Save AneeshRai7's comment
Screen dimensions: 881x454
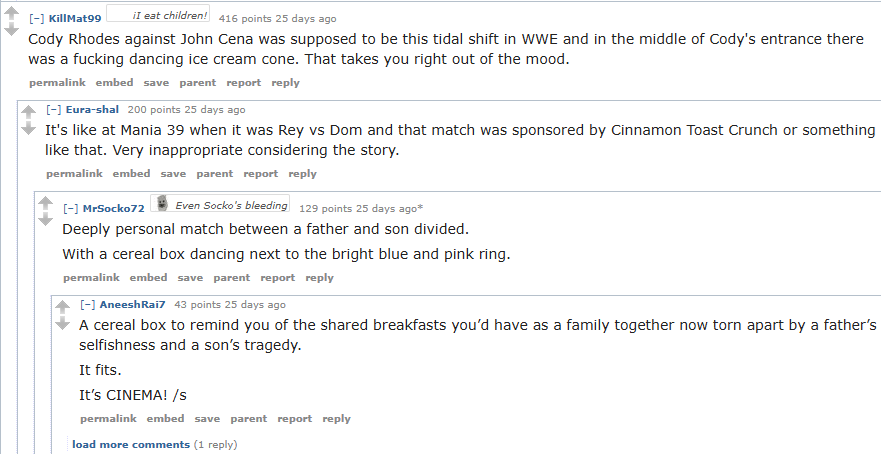(x=207, y=419)
